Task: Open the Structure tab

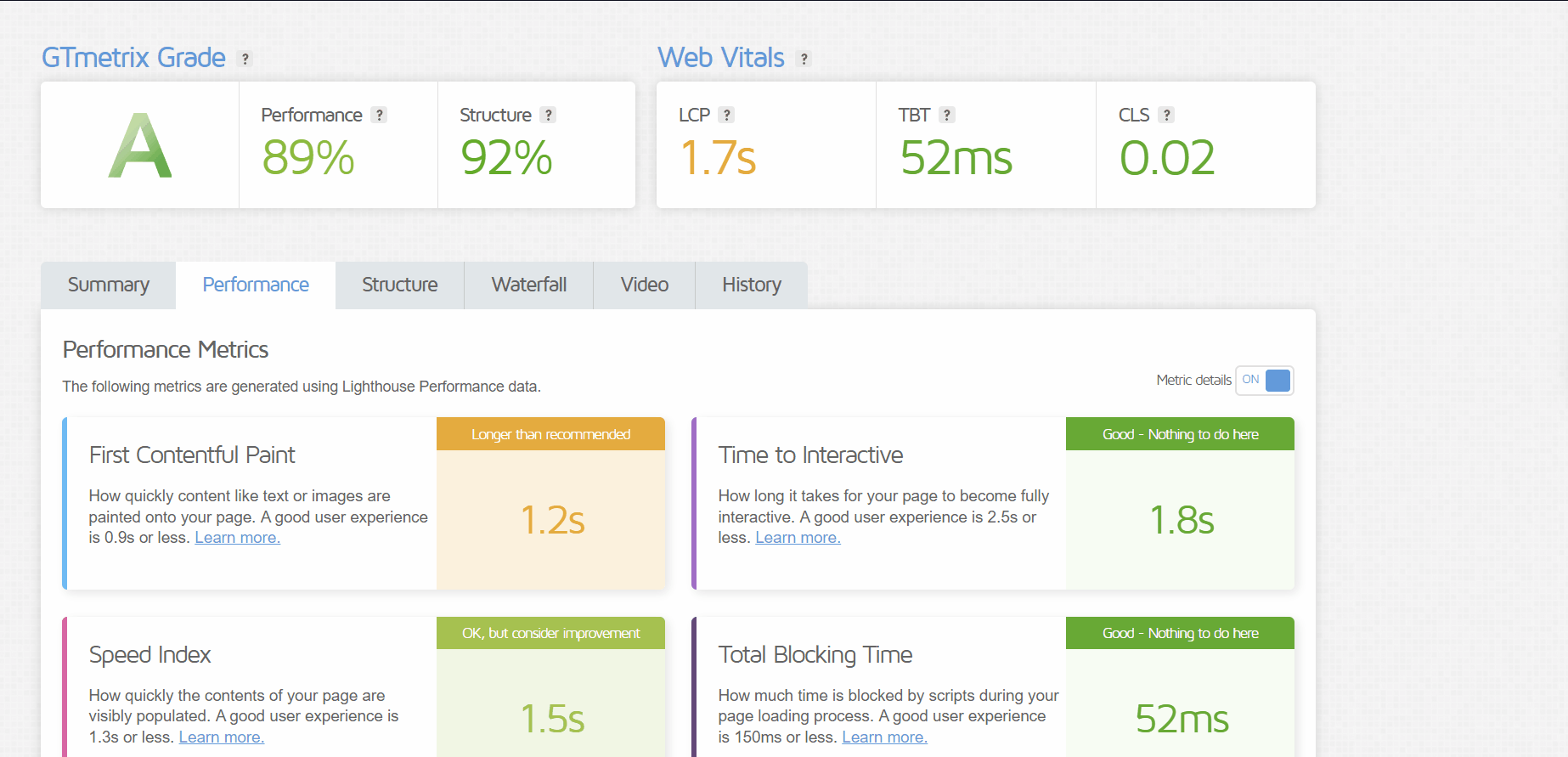Action: [400, 285]
